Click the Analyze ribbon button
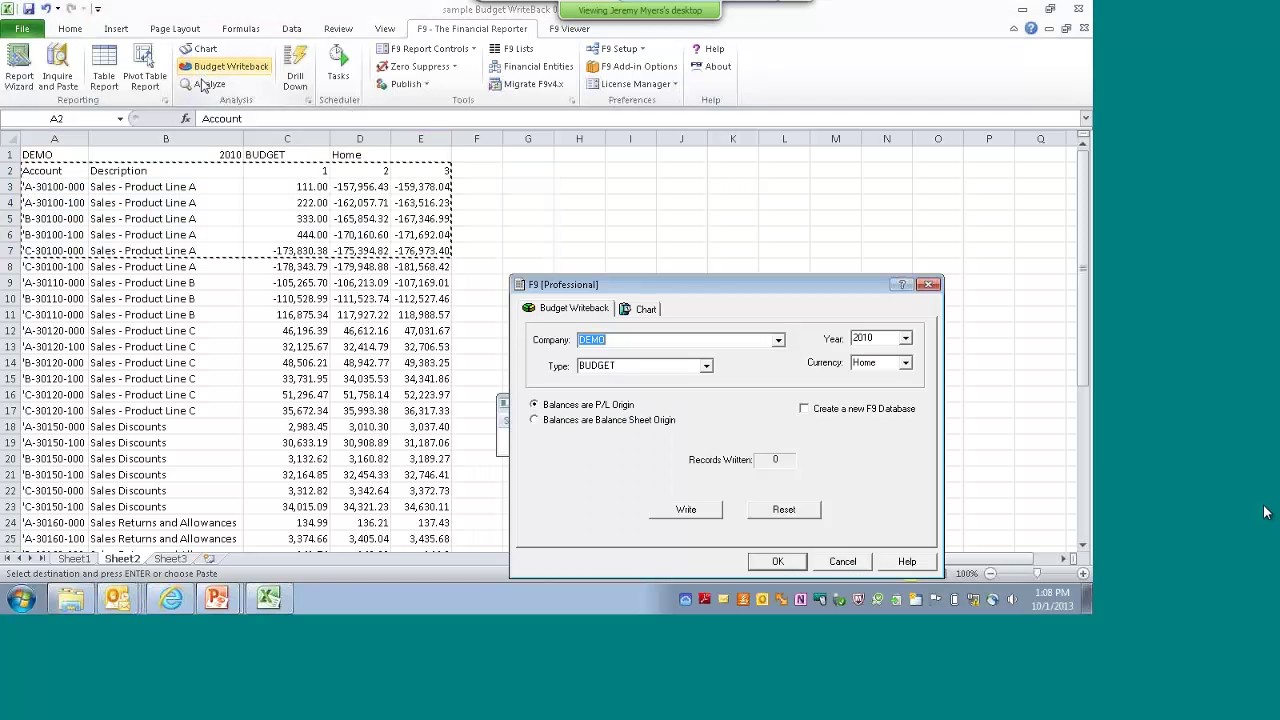Image resolution: width=1280 pixels, height=720 pixels. coord(203,84)
